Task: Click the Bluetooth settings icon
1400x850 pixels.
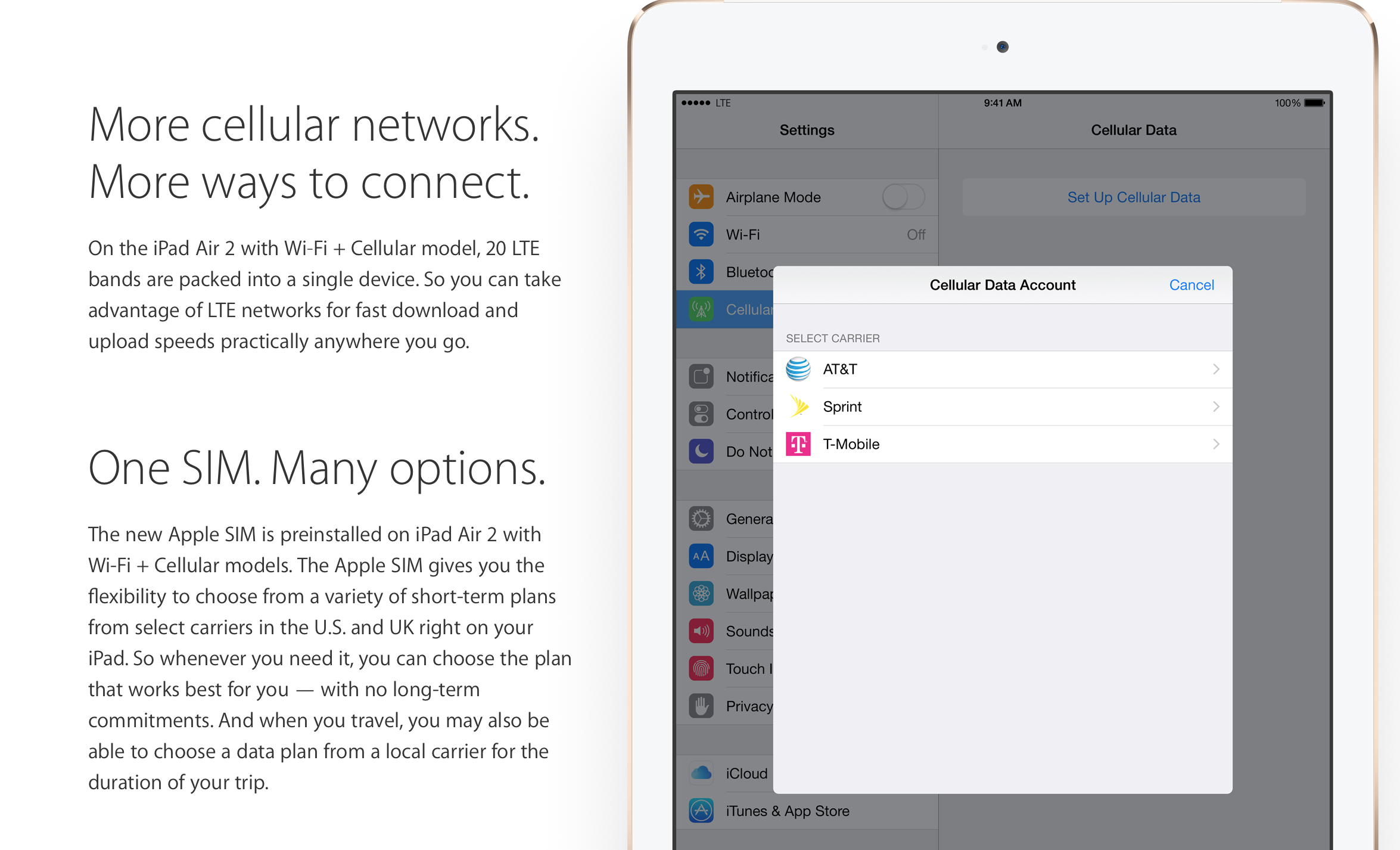Action: (700, 270)
